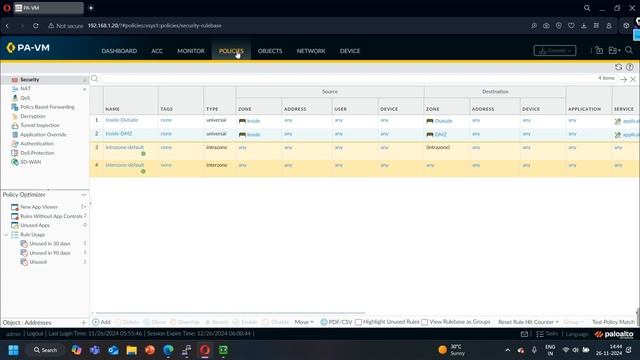Screen dimensions: 640x360
Task: Click the mail icon in status bar
Action: coord(524,334)
